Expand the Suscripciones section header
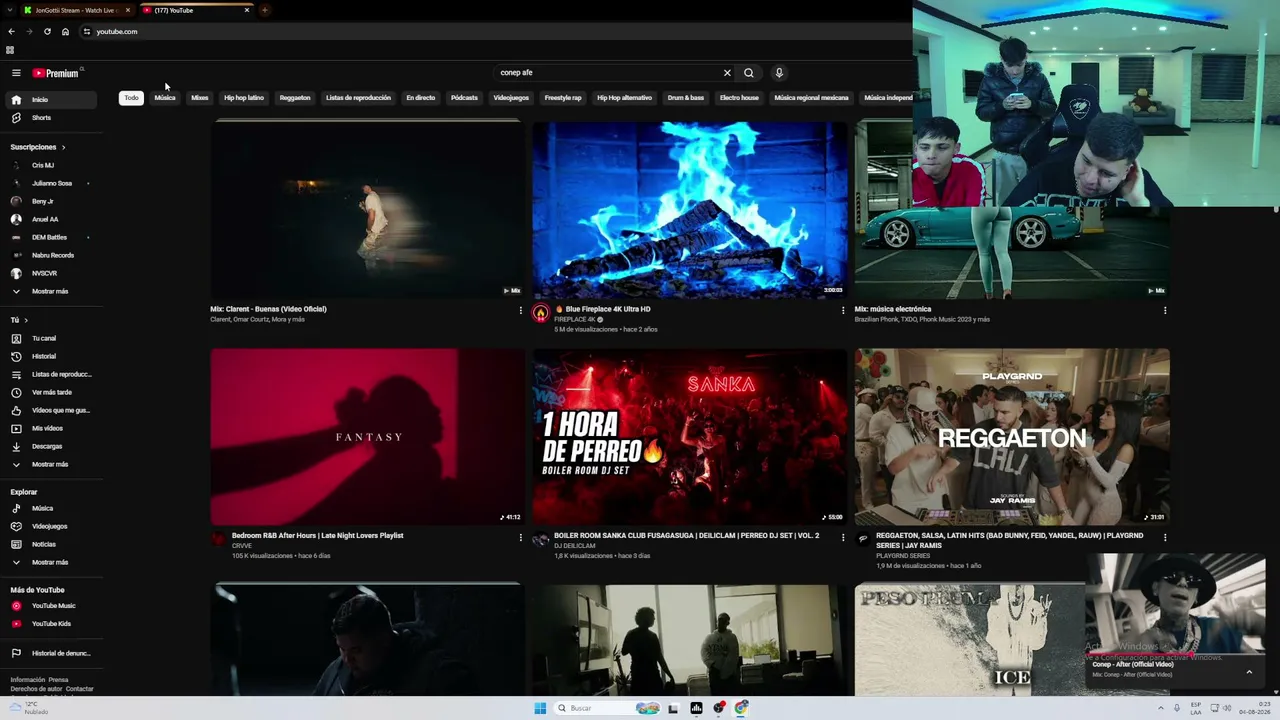 tap(38, 147)
